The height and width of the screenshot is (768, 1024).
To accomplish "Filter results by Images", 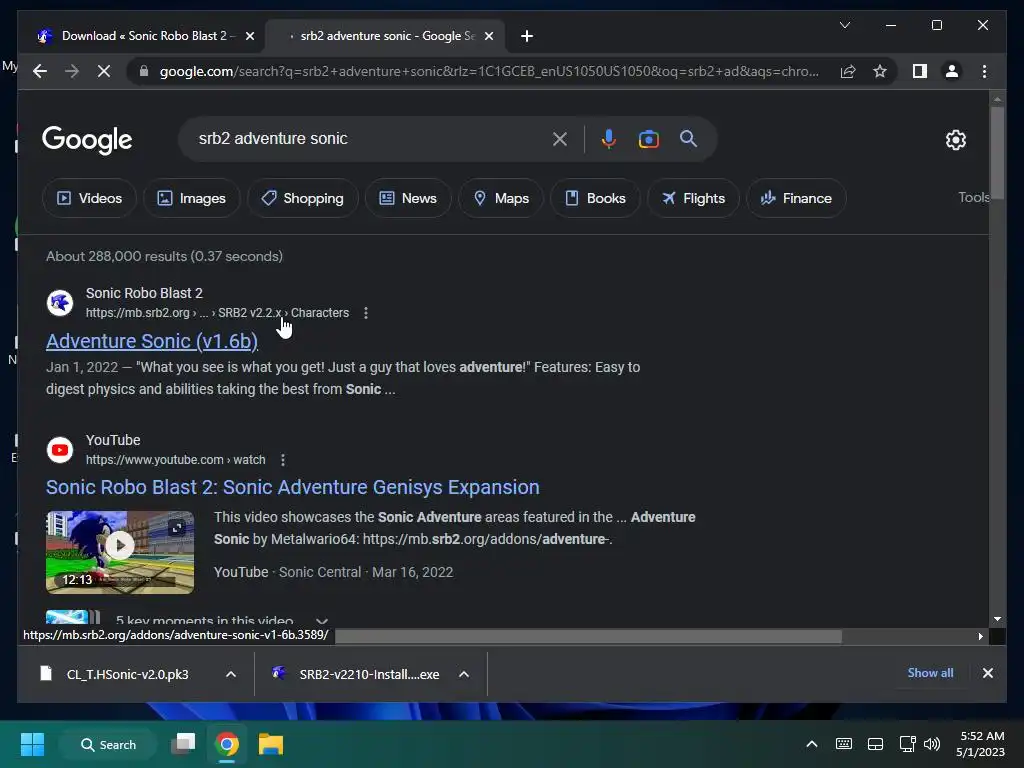I will pyautogui.click(x=191, y=198).
